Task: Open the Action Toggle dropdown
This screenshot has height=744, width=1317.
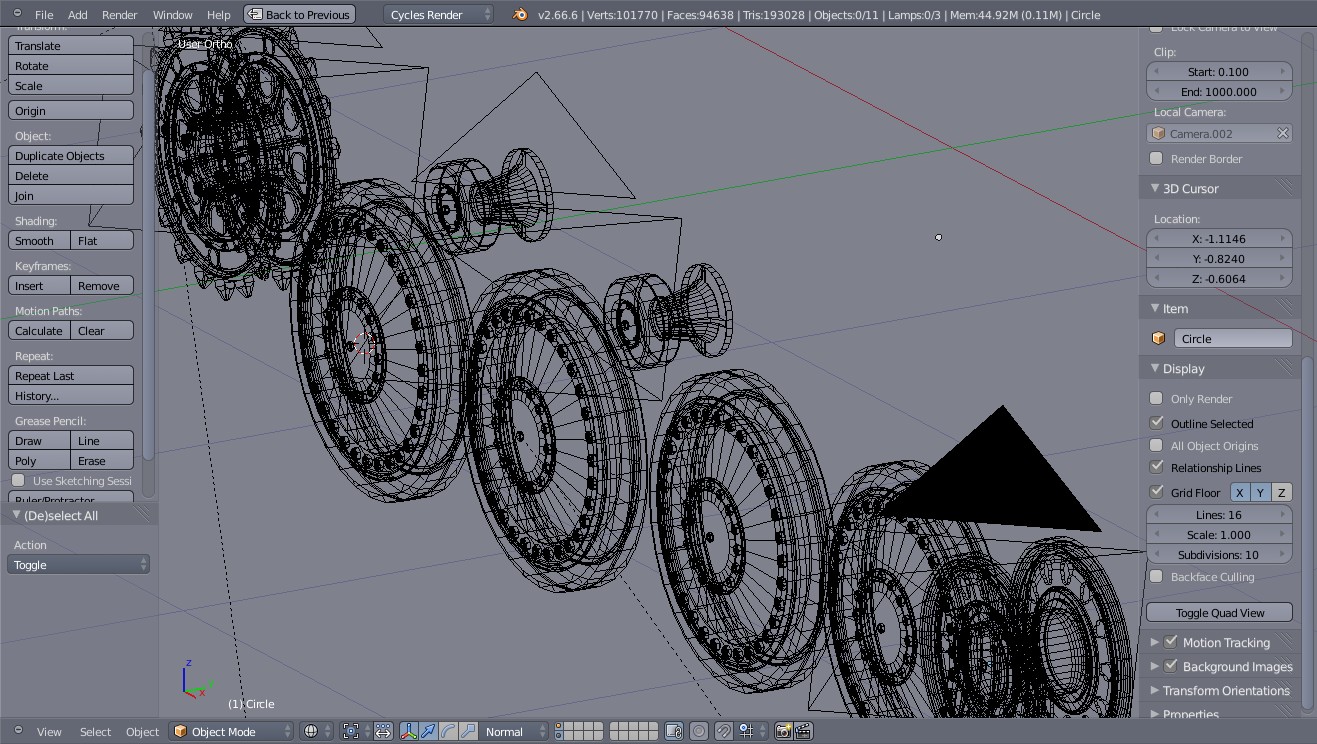Action: [x=78, y=565]
